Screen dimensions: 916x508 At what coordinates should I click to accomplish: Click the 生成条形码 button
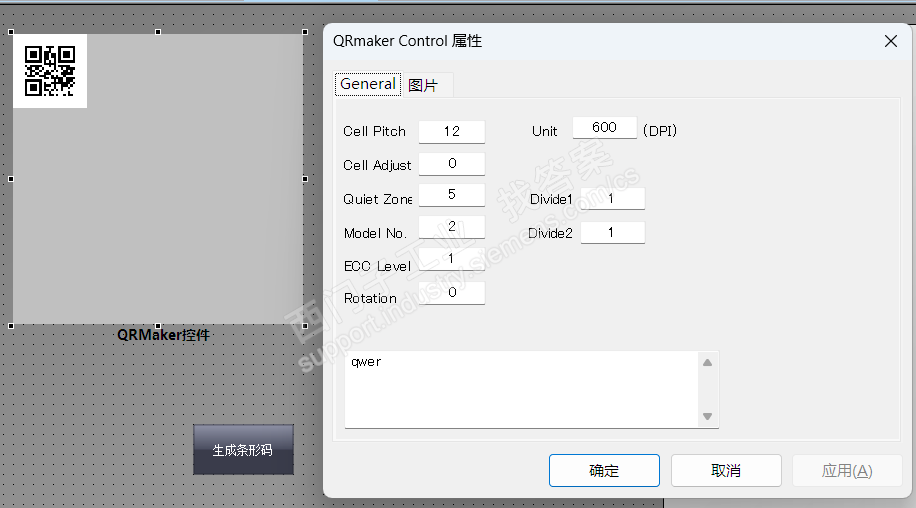(x=243, y=450)
